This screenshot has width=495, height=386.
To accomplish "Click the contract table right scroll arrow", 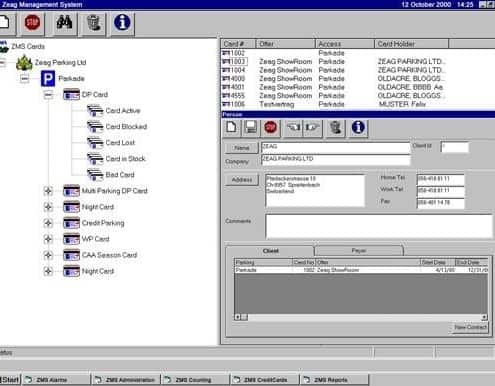I will (484, 317).
